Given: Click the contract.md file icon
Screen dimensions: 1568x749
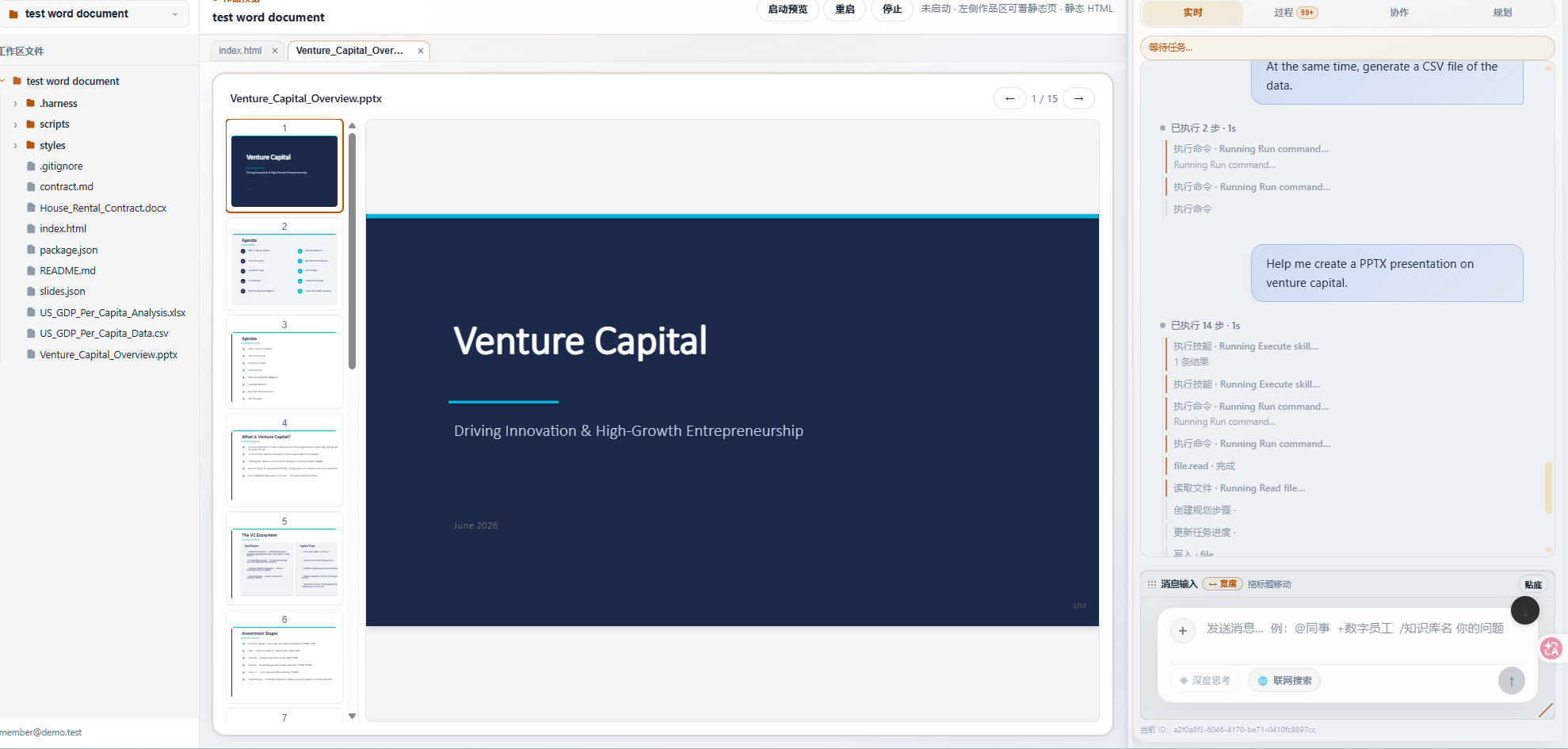Looking at the screenshot, I should tap(31, 187).
